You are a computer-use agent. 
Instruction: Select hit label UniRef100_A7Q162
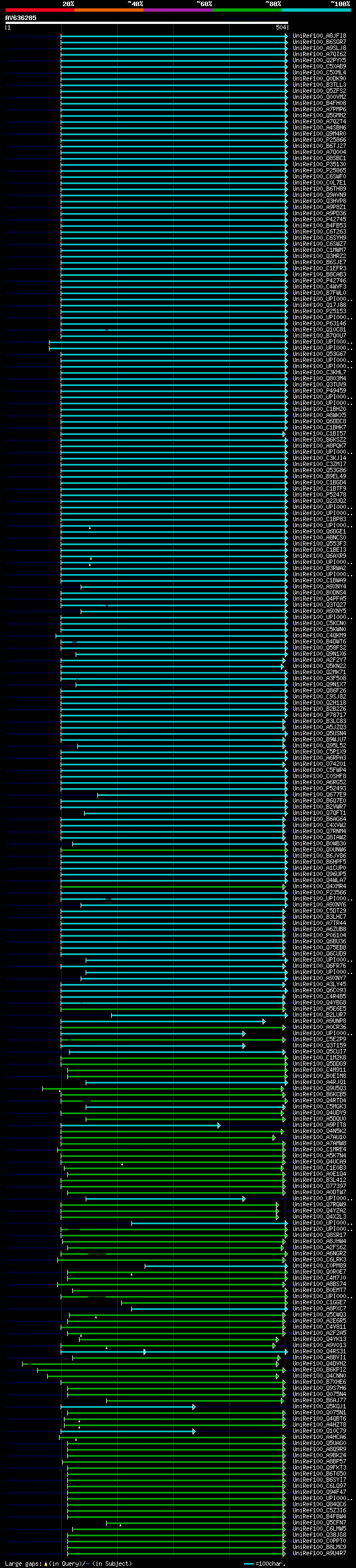pyautogui.click(x=319, y=54)
